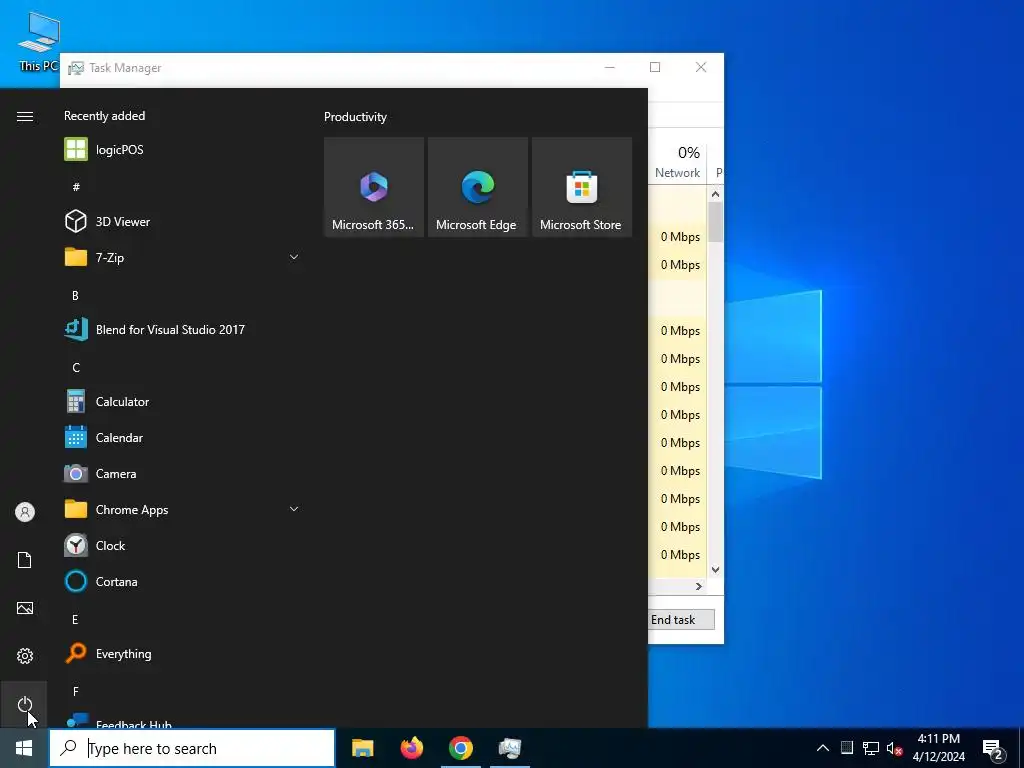Jump to the # letter header

coord(76,187)
